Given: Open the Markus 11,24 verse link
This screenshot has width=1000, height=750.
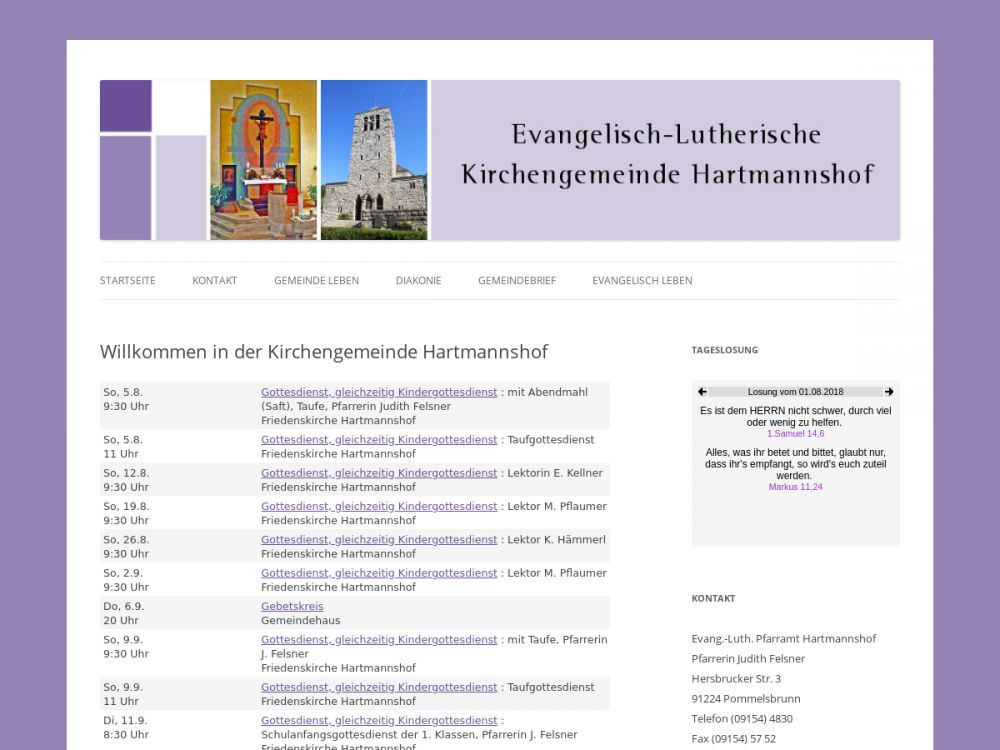Looking at the screenshot, I should tap(795, 487).
